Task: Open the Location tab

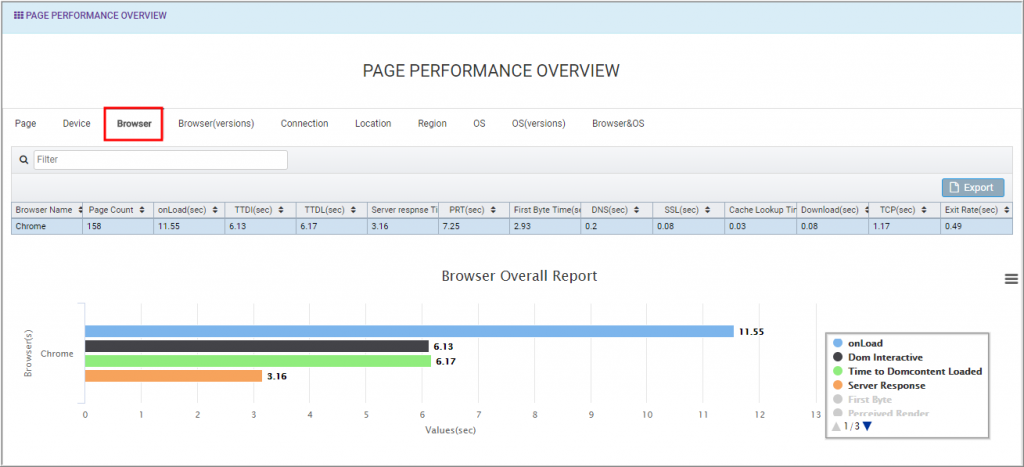Action: pyautogui.click(x=373, y=123)
